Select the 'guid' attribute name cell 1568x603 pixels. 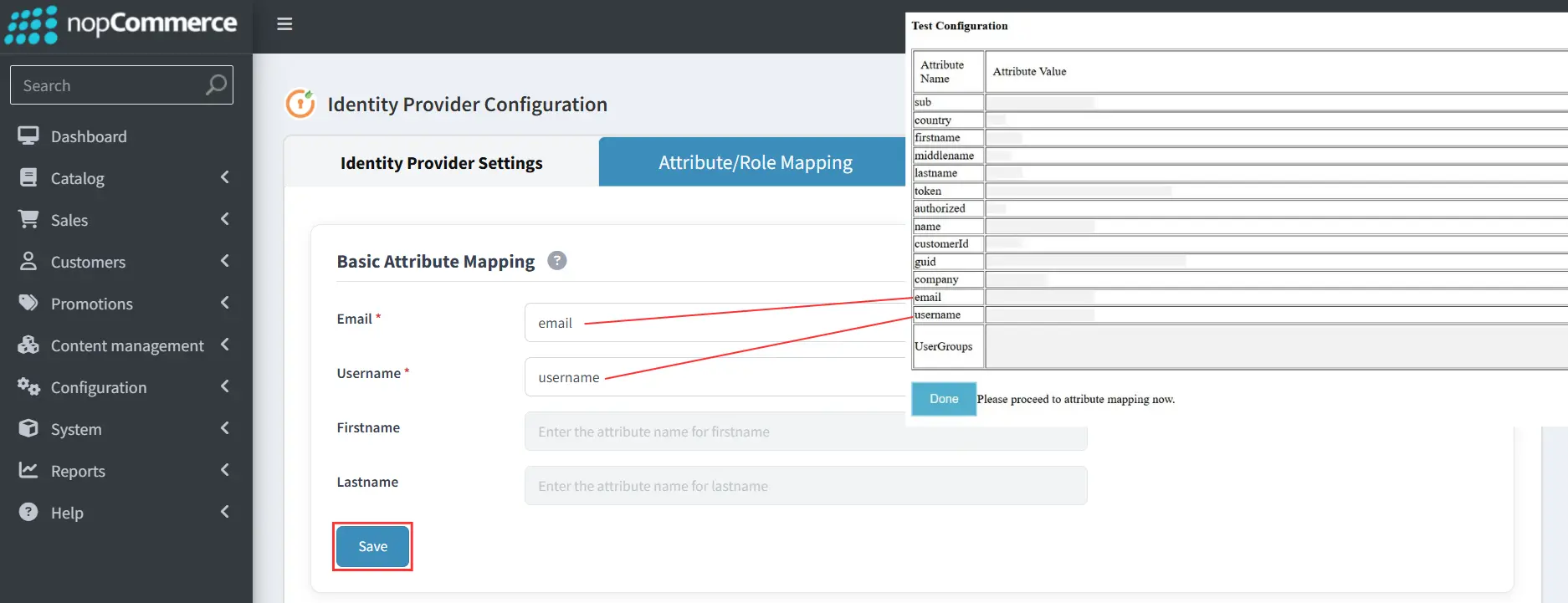948,262
